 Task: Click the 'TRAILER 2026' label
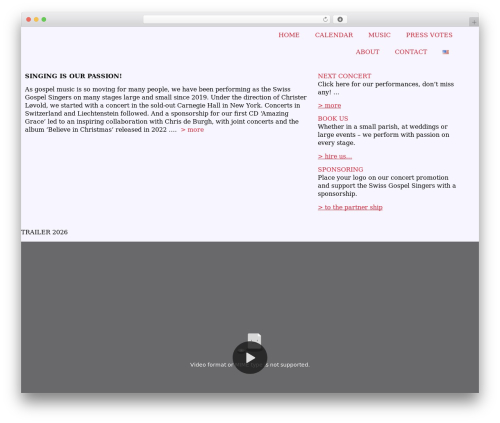pyautogui.click(x=44, y=232)
